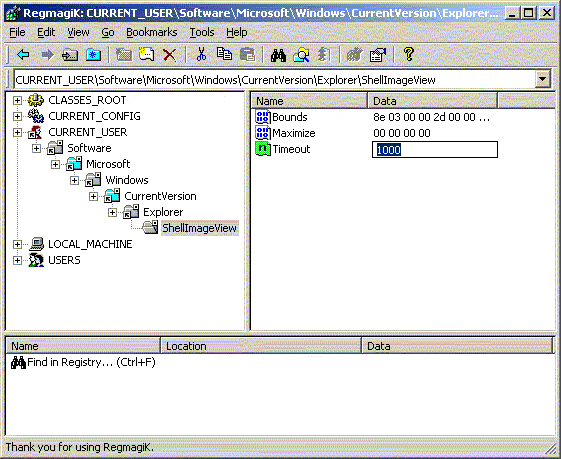The image size is (561, 459).
Task: Click the folder with green arrow icon
Action: coord(70,55)
